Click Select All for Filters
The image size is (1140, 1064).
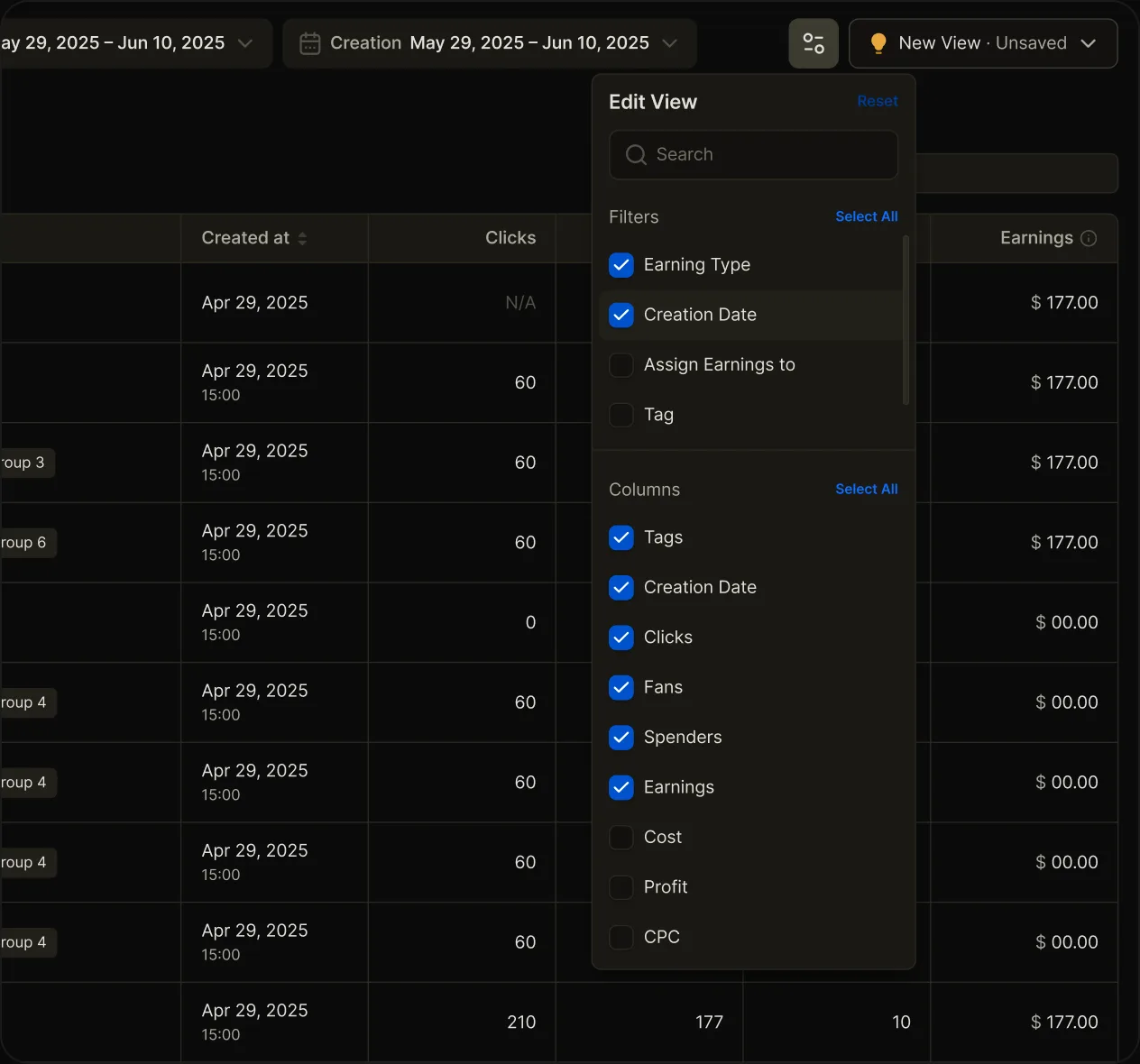(x=867, y=216)
